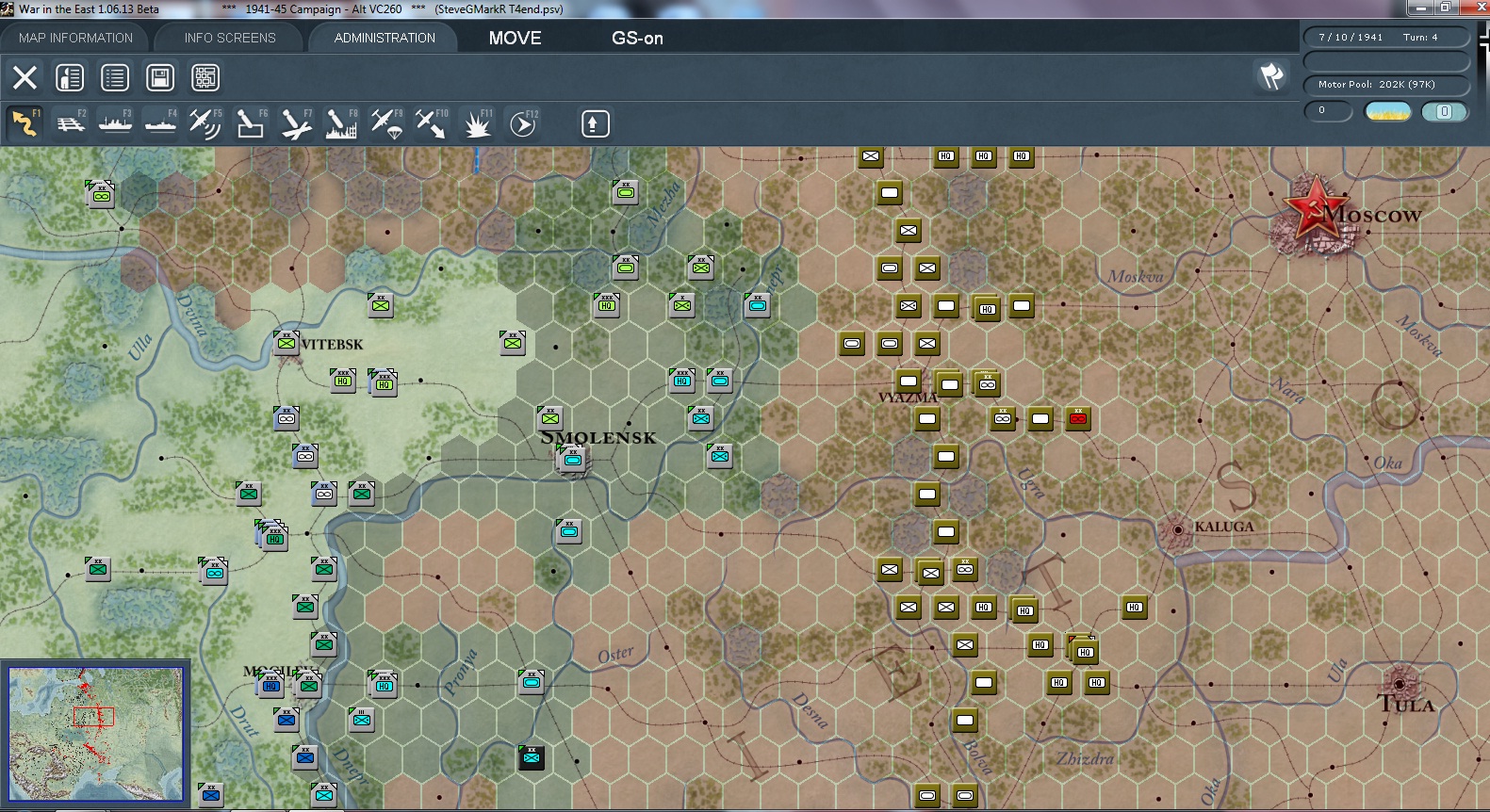
Task: Click the F12 end turn icon
Action: tap(523, 123)
